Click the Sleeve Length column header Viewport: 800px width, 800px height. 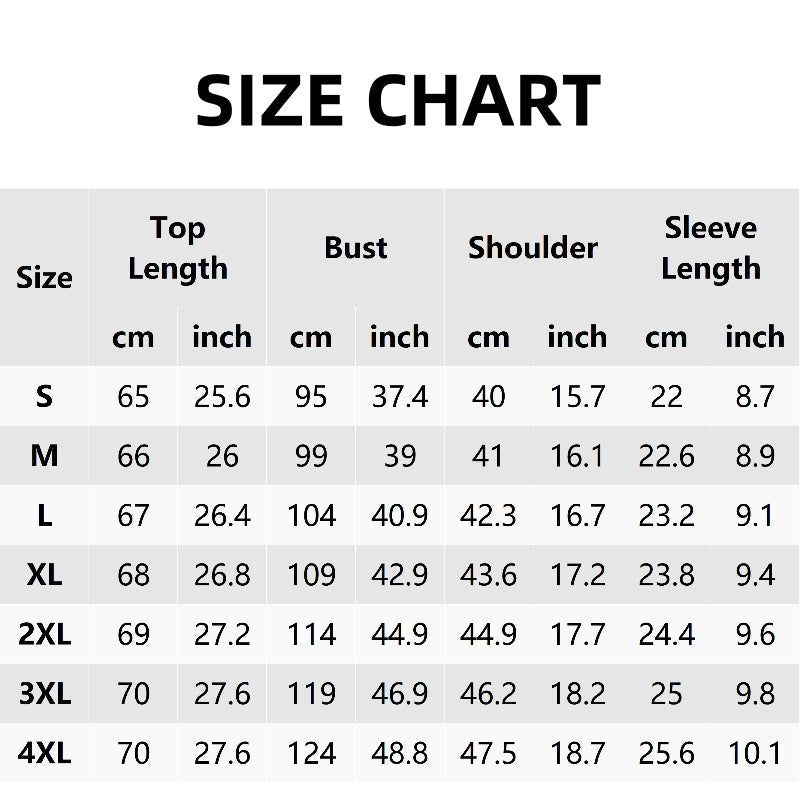pos(711,248)
